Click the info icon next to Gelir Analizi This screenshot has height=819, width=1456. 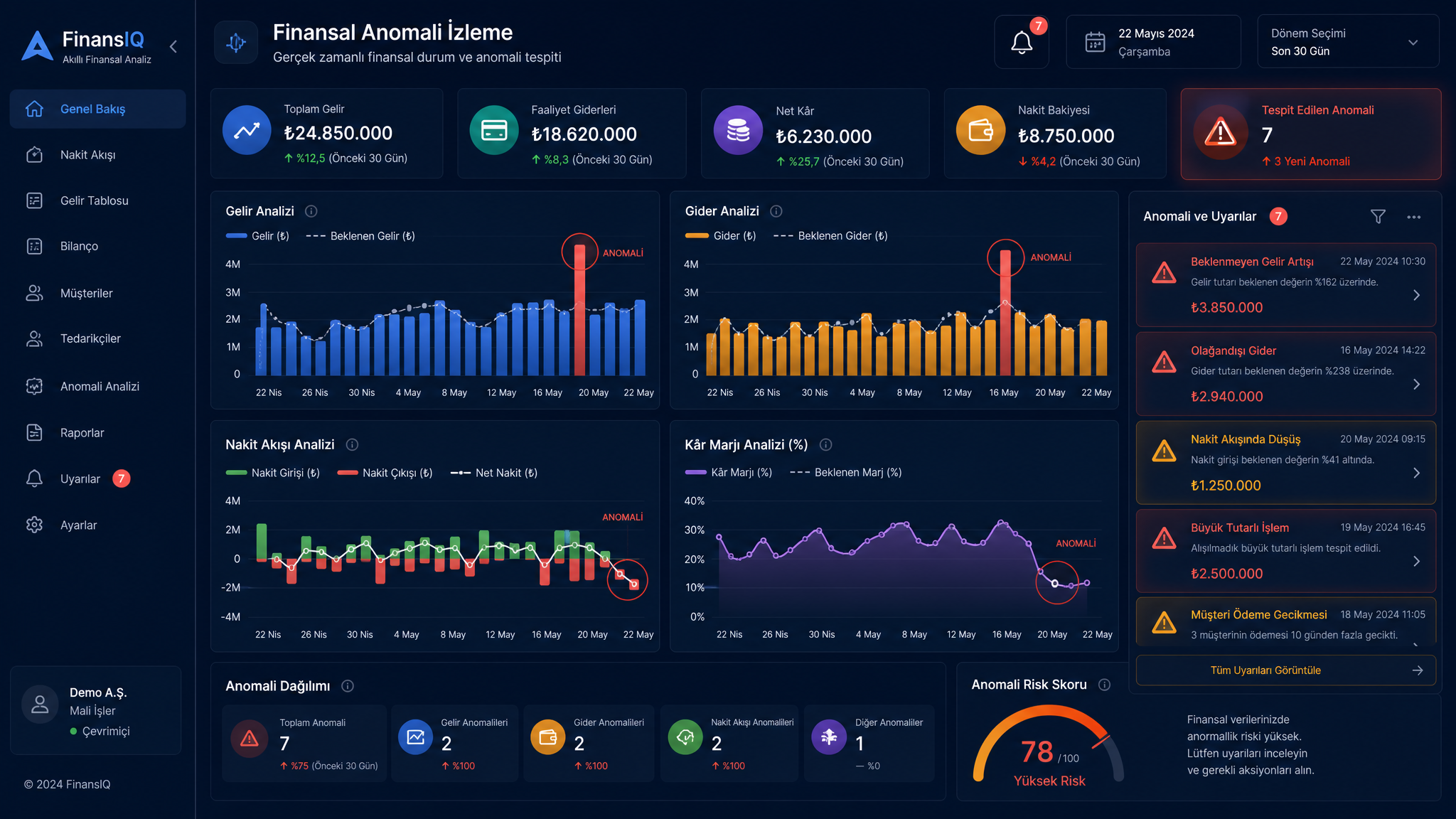311,211
